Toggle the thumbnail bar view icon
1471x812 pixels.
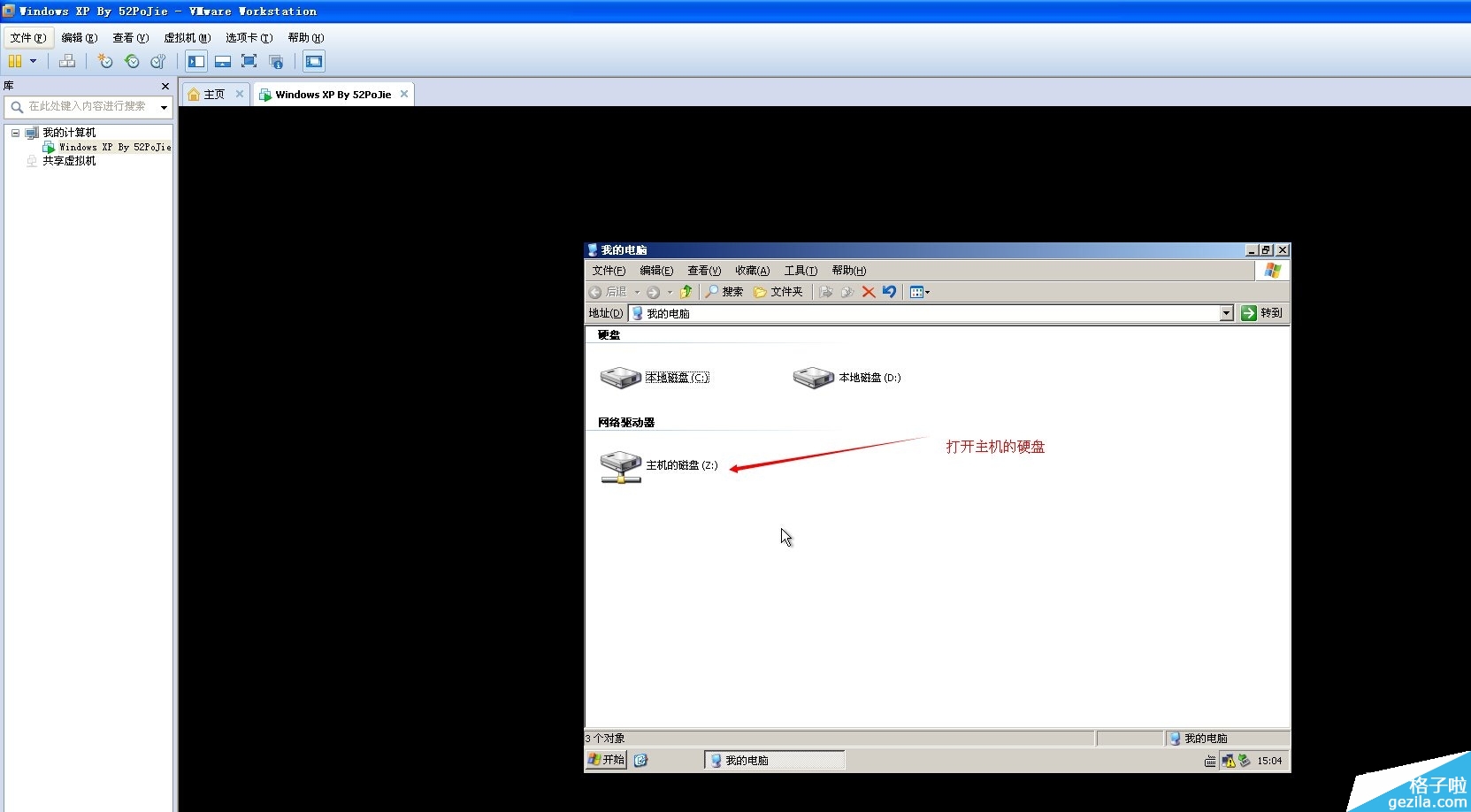pyautogui.click(x=223, y=61)
